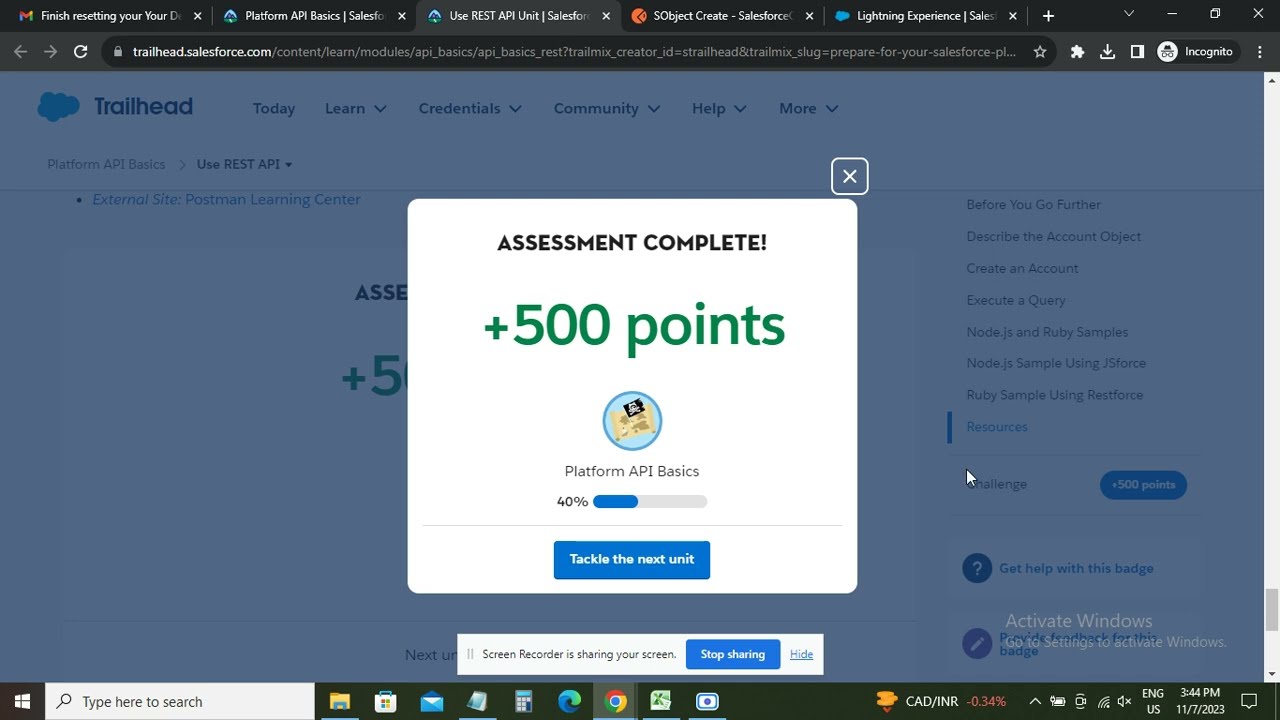
Task: Open the Use REST API breadcrumb dropdown
Action: [244, 164]
